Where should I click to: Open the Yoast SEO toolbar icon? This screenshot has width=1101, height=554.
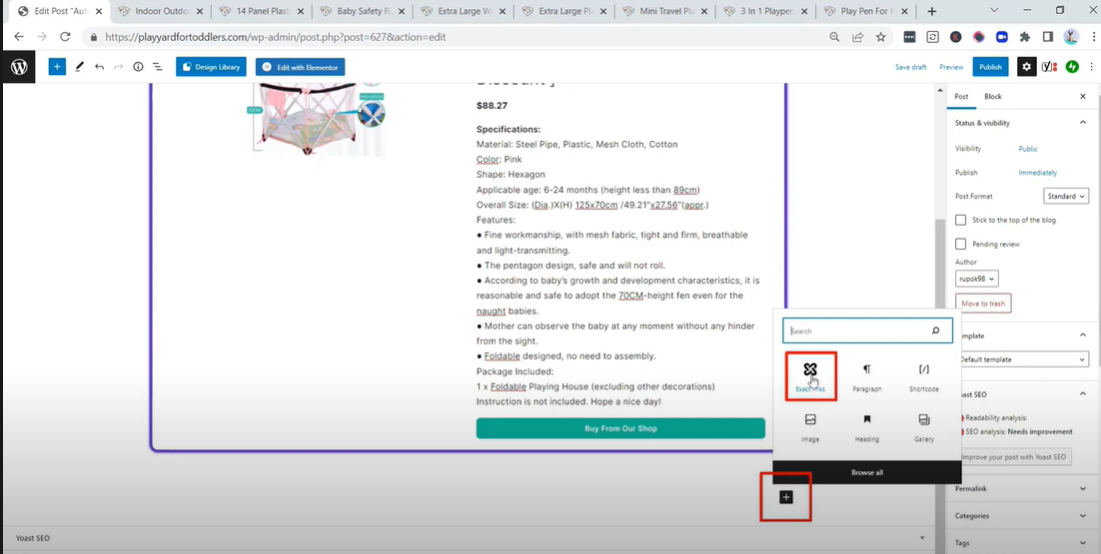[1050, 67]
